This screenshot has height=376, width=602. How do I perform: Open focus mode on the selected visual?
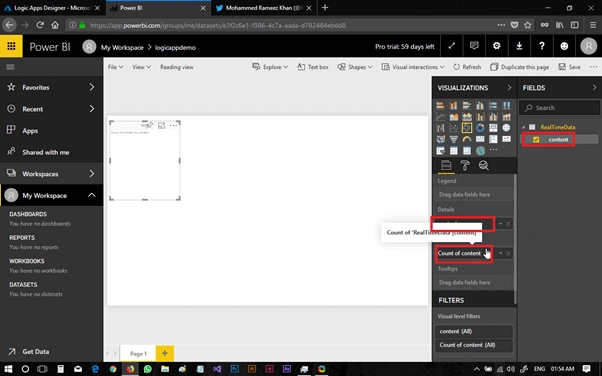162,125
